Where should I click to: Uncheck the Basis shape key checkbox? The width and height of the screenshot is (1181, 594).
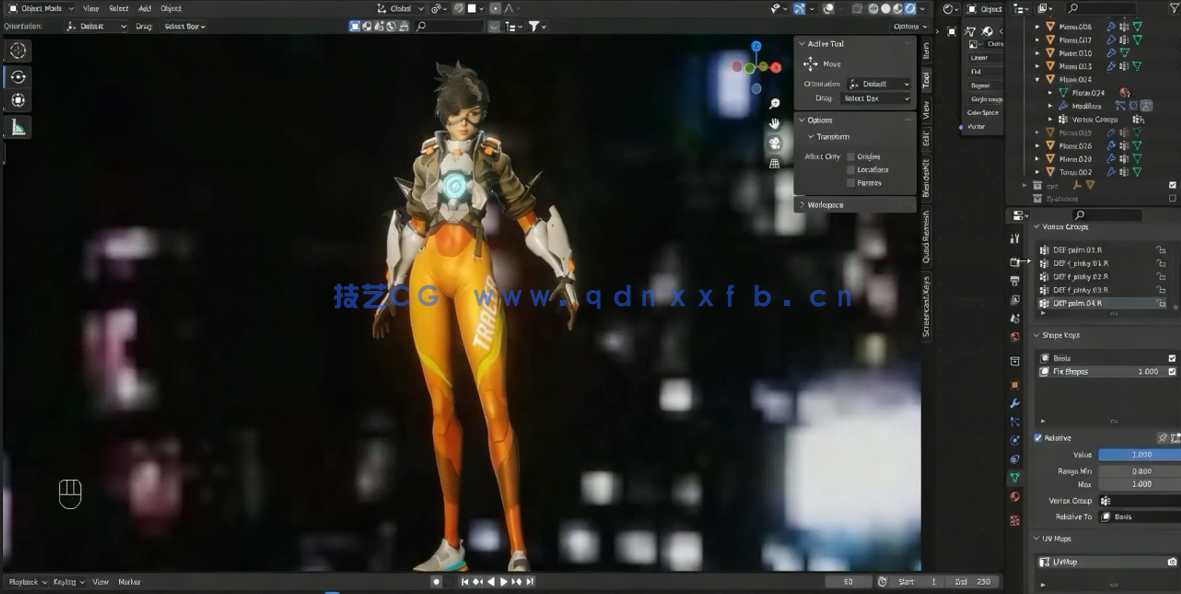(x=1170, y=357)
